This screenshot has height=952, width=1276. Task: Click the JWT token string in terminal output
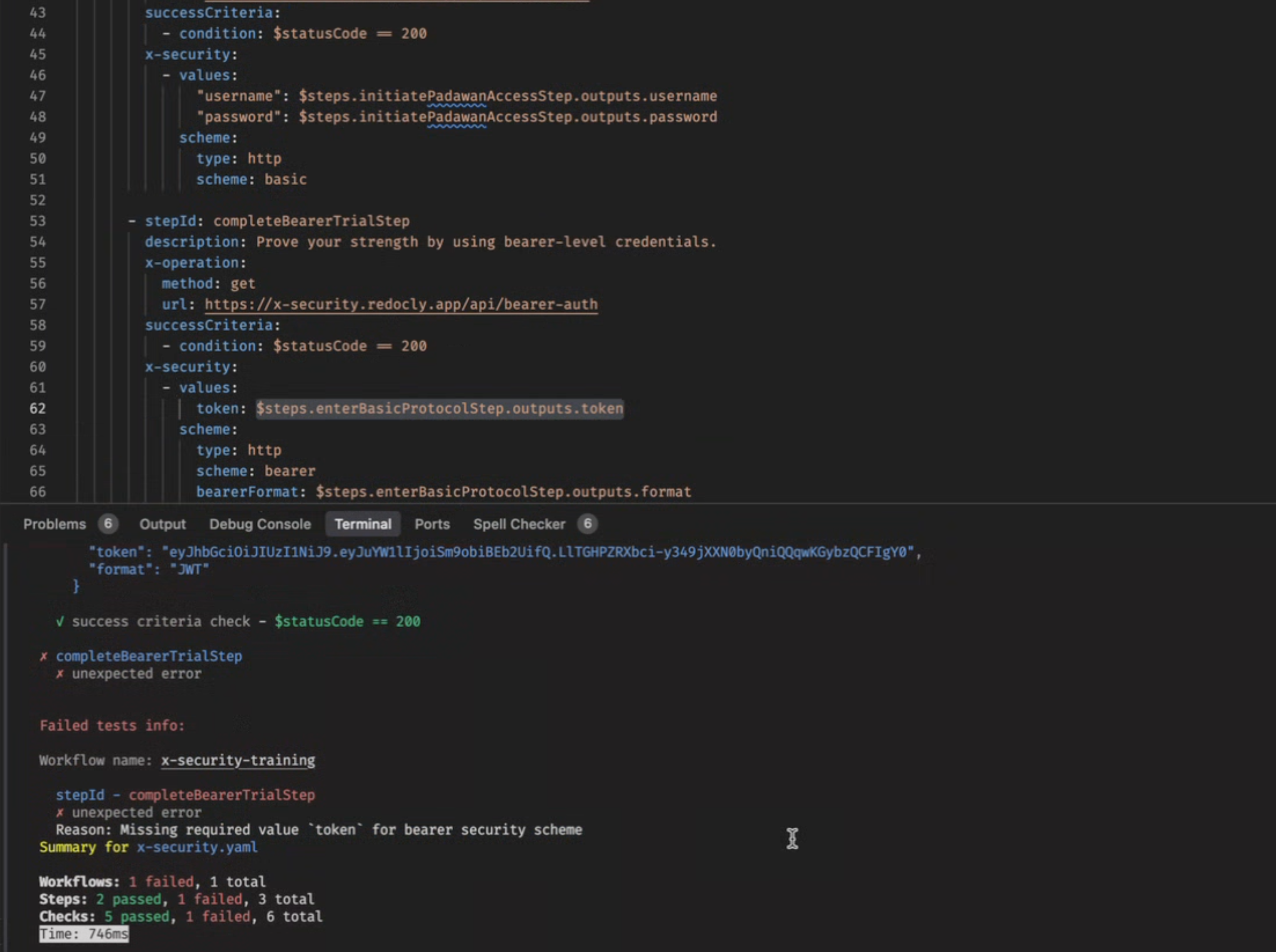[x=537, y=552]
